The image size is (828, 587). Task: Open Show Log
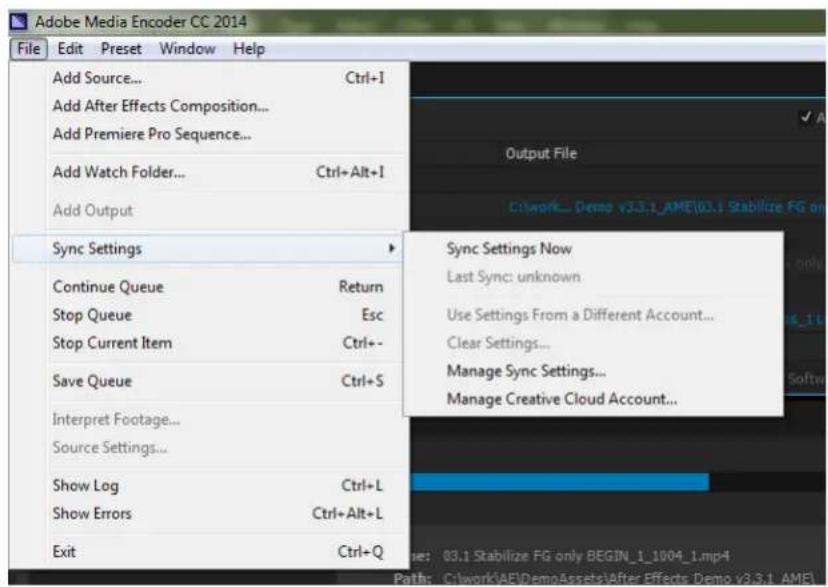[210, 486]
